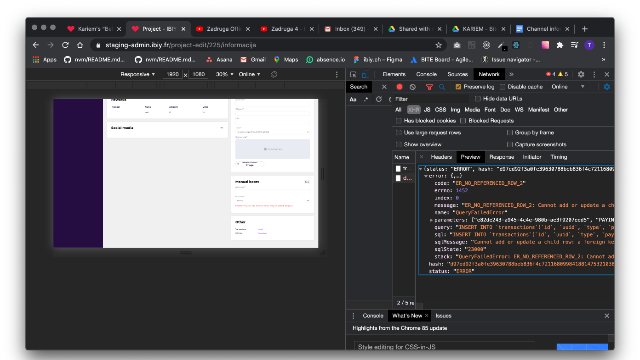Bookmark this page with the star icon
Image resolution: width=640 pixels, height=360 pixels.
(439, 45)
